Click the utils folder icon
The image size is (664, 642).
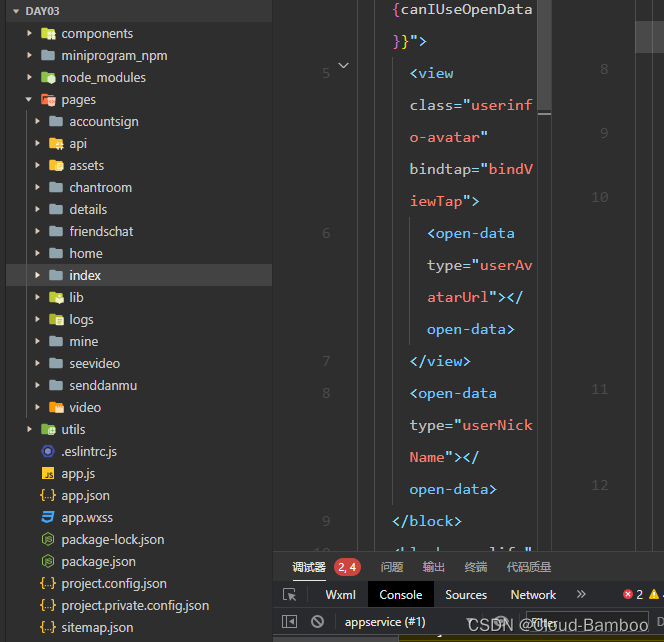(48, 429)
